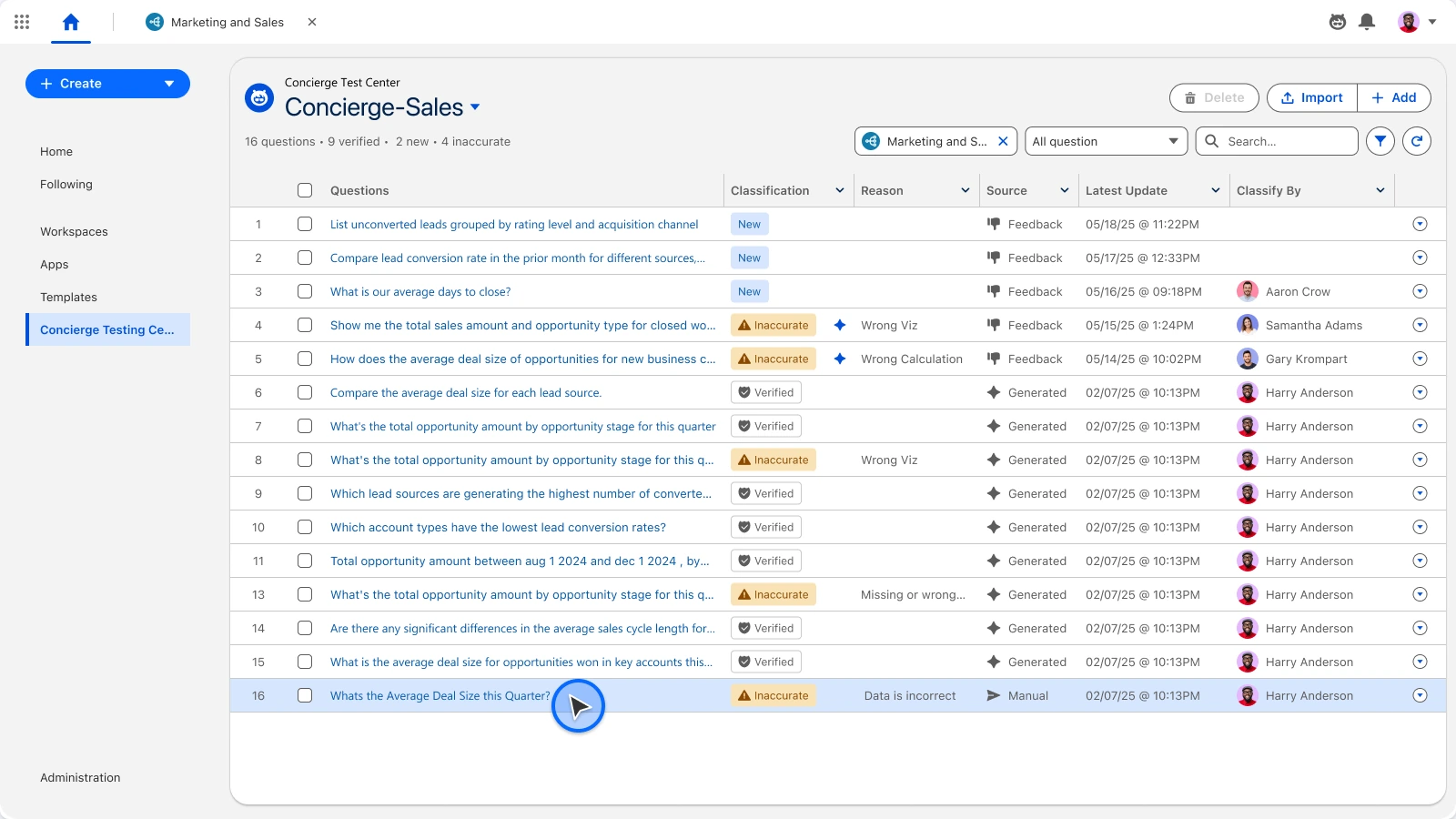Viewport: 1456px width, 819px height.
Task: Close the Marketing and Sales tab
Action: tap(312, 22)
